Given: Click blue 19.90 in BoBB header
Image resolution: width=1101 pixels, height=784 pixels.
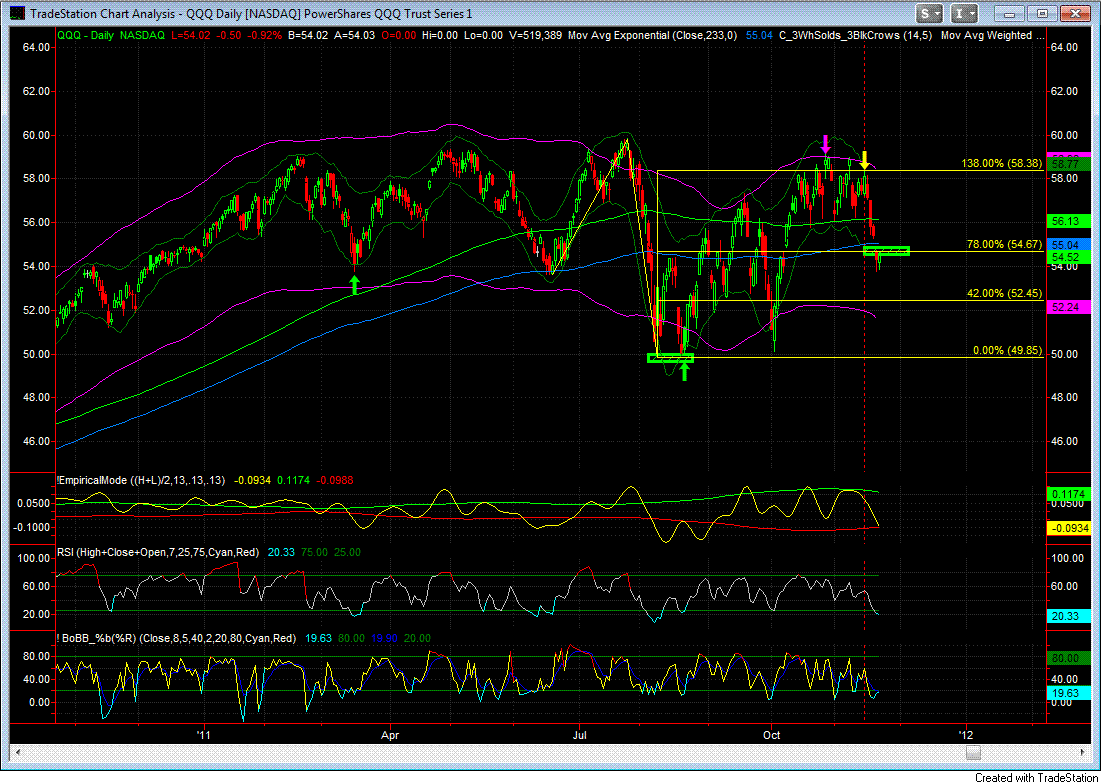Looking at the screenshot, I should tap(383, 639).
